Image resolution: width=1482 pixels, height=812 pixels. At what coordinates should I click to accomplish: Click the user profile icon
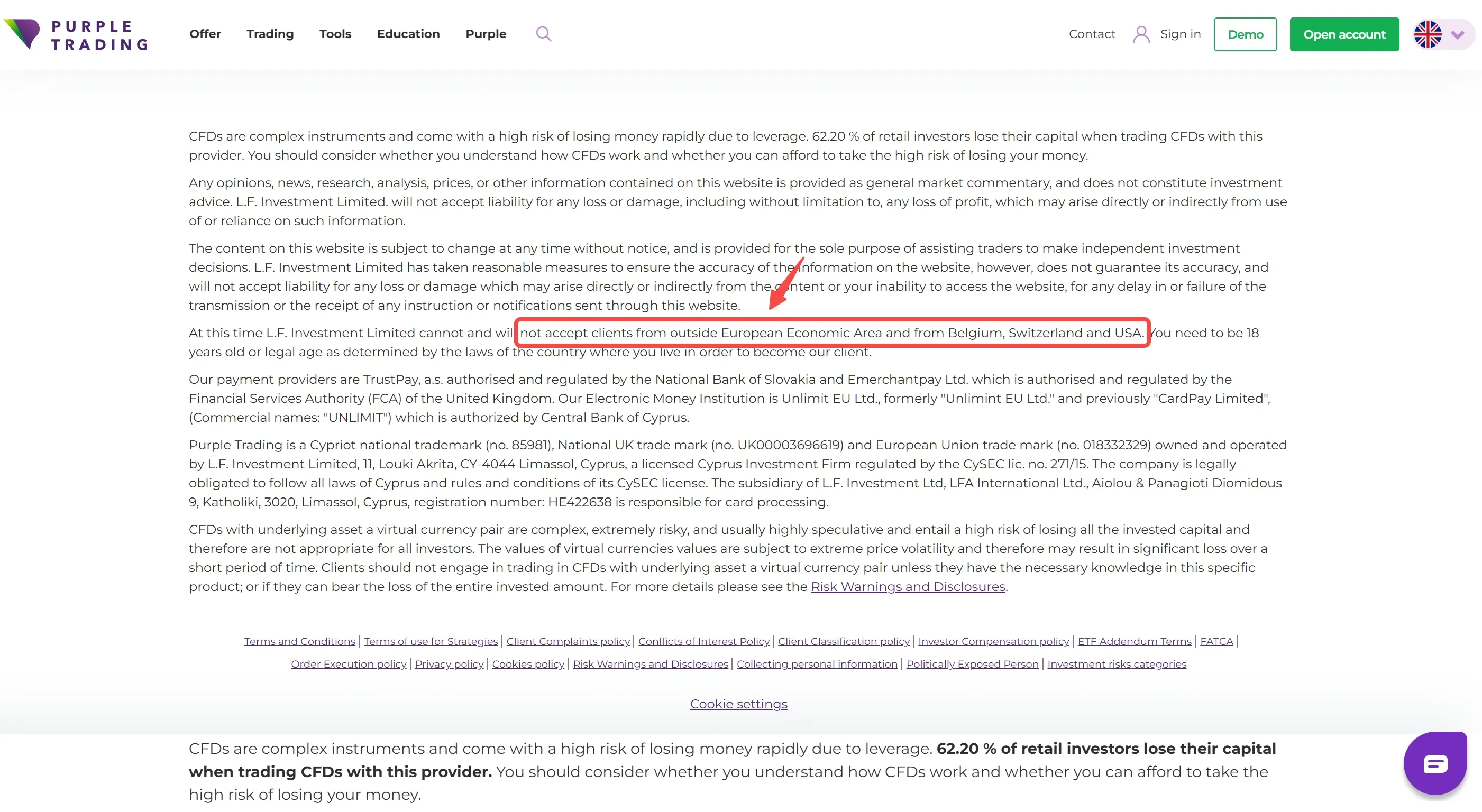(x=1141, y=34)
